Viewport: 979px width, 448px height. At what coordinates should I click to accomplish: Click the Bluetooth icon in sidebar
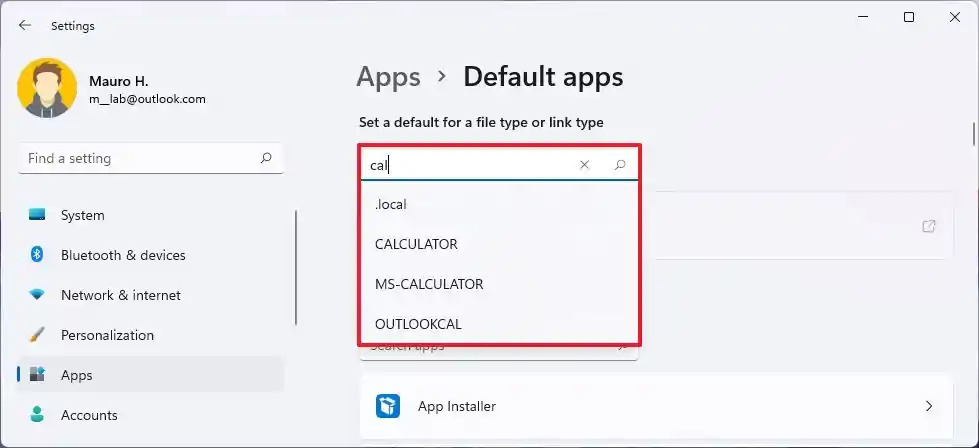pos(37,255)
